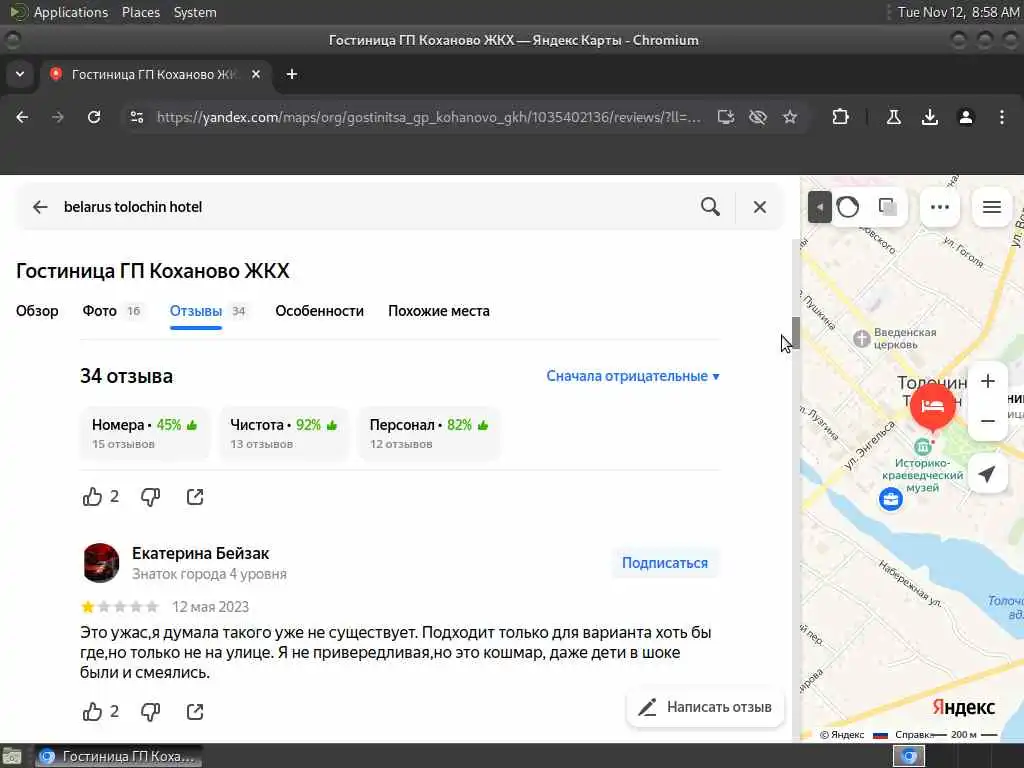Dislike Екатерина Бейзак's review
Viewport: 1024px width, 768px height.
coord(150,711)
